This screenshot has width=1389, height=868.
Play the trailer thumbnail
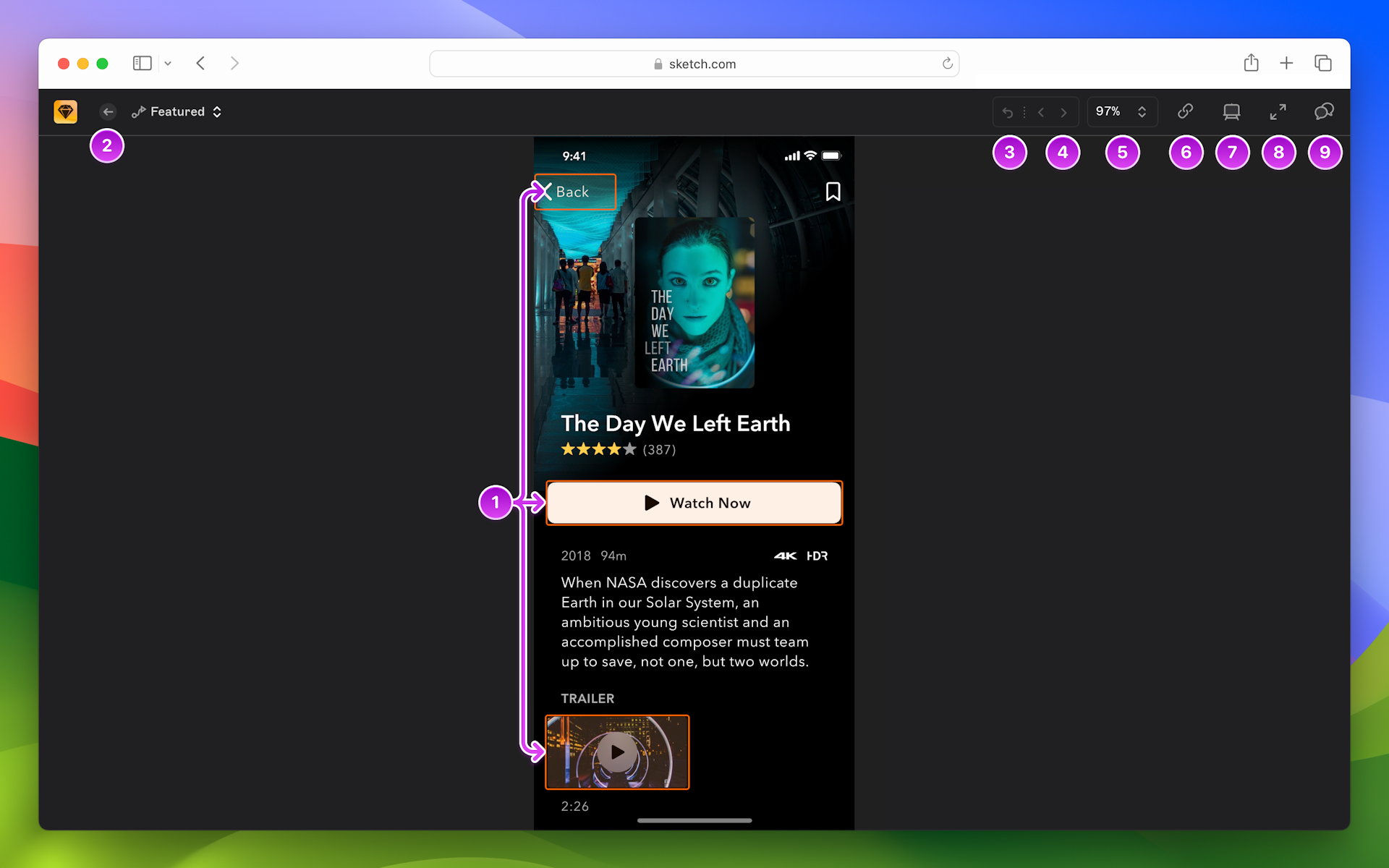pyautogui.click(x=616, y=752)
